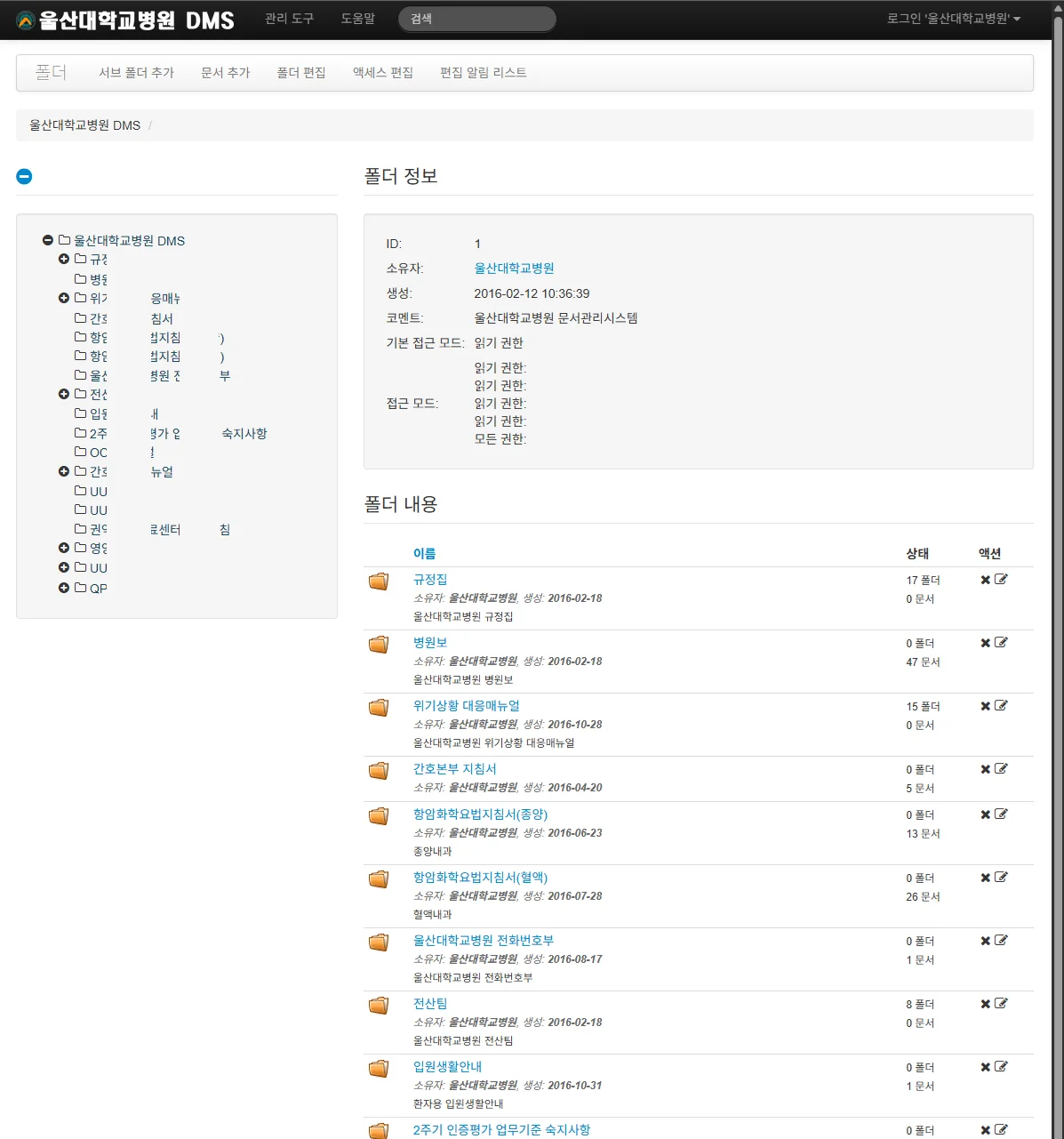Choose 액세스 편집
Screen dimensions: 1064x1139
[383, 73]
